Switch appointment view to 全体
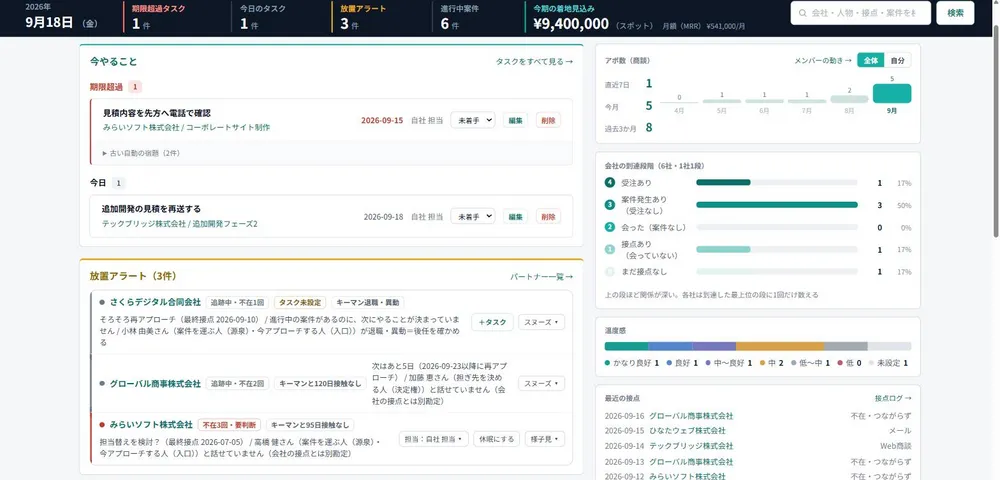This screenshot has width=1000, height=480. point(871,61)
